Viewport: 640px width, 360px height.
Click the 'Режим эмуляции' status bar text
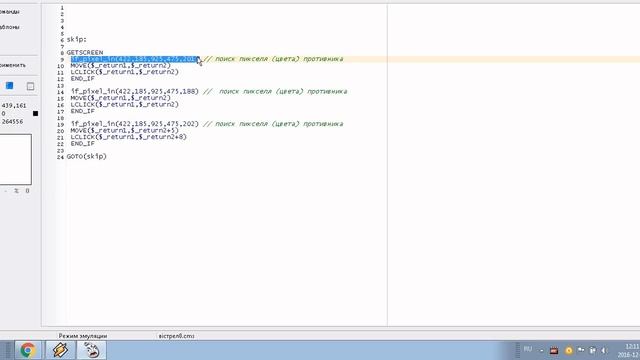pos(83,336)
